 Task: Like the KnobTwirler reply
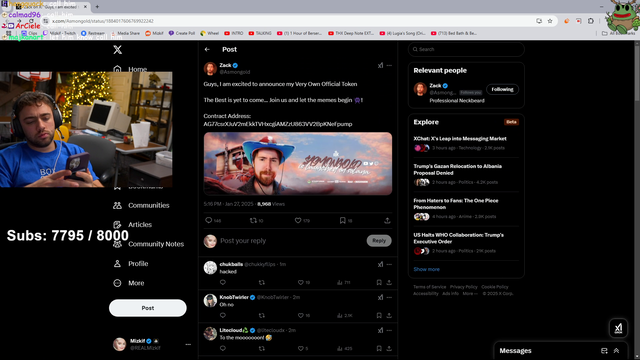click(x=300, y=316)
